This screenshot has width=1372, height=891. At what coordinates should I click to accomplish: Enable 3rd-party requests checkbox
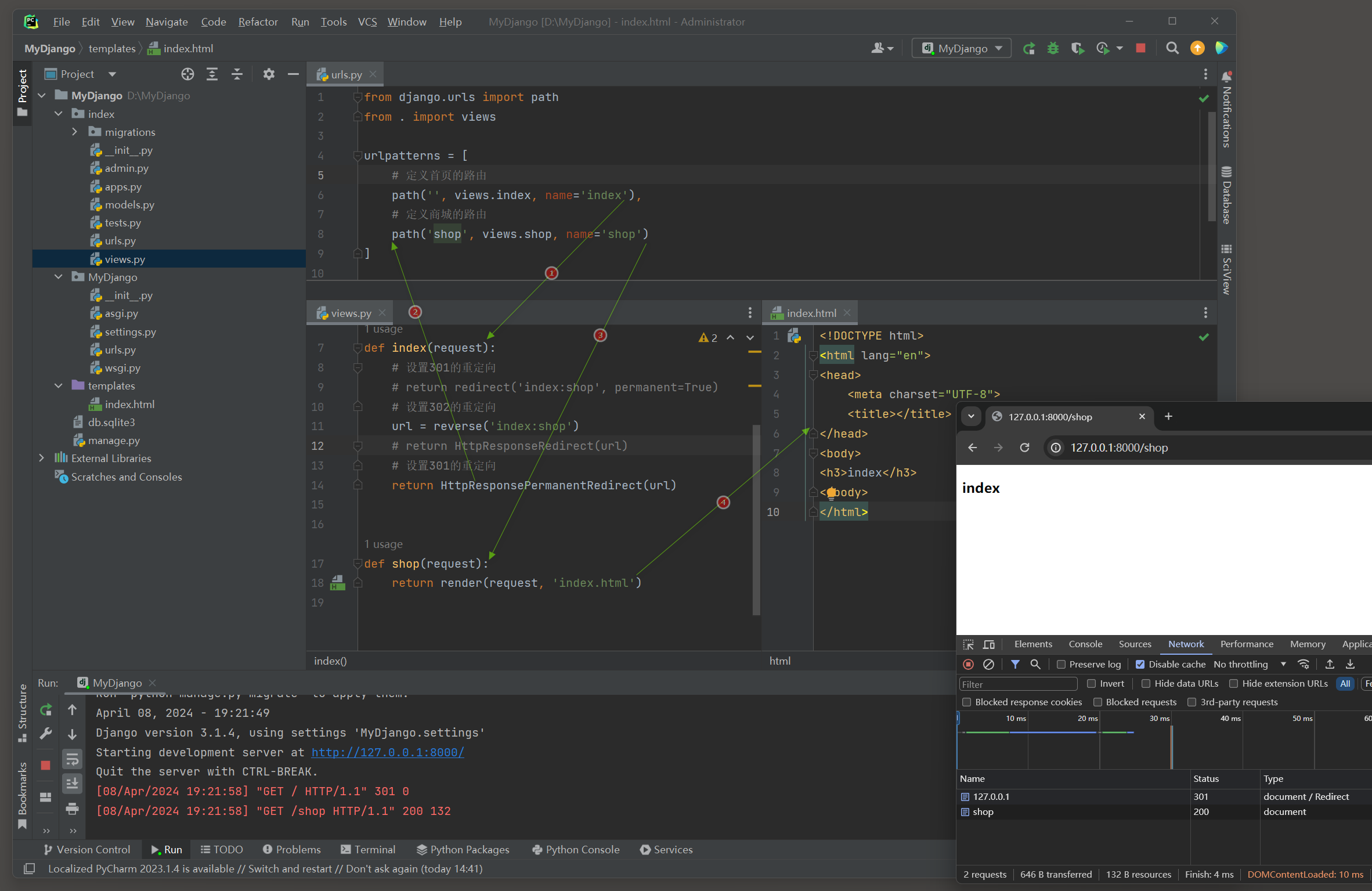1192,702
